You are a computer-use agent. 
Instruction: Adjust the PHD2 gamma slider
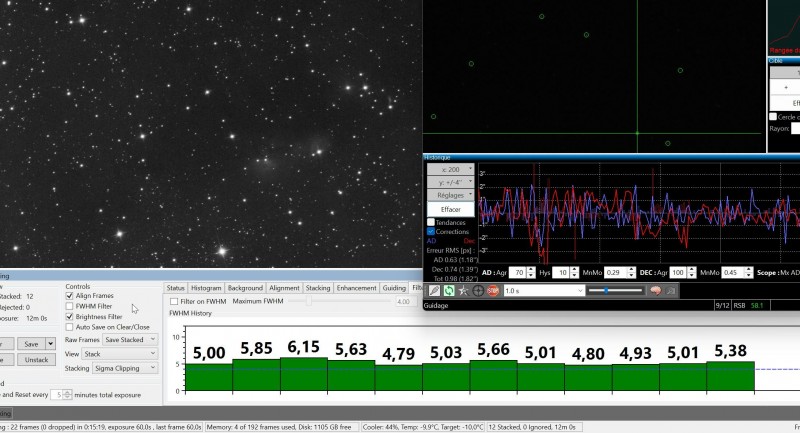[x=616, y=291]
